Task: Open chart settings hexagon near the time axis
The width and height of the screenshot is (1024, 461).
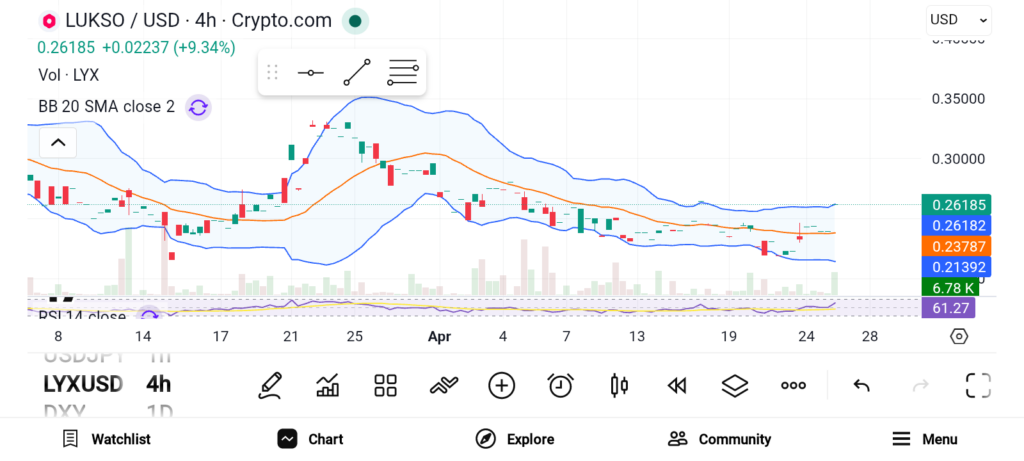Action: point(959,336)
